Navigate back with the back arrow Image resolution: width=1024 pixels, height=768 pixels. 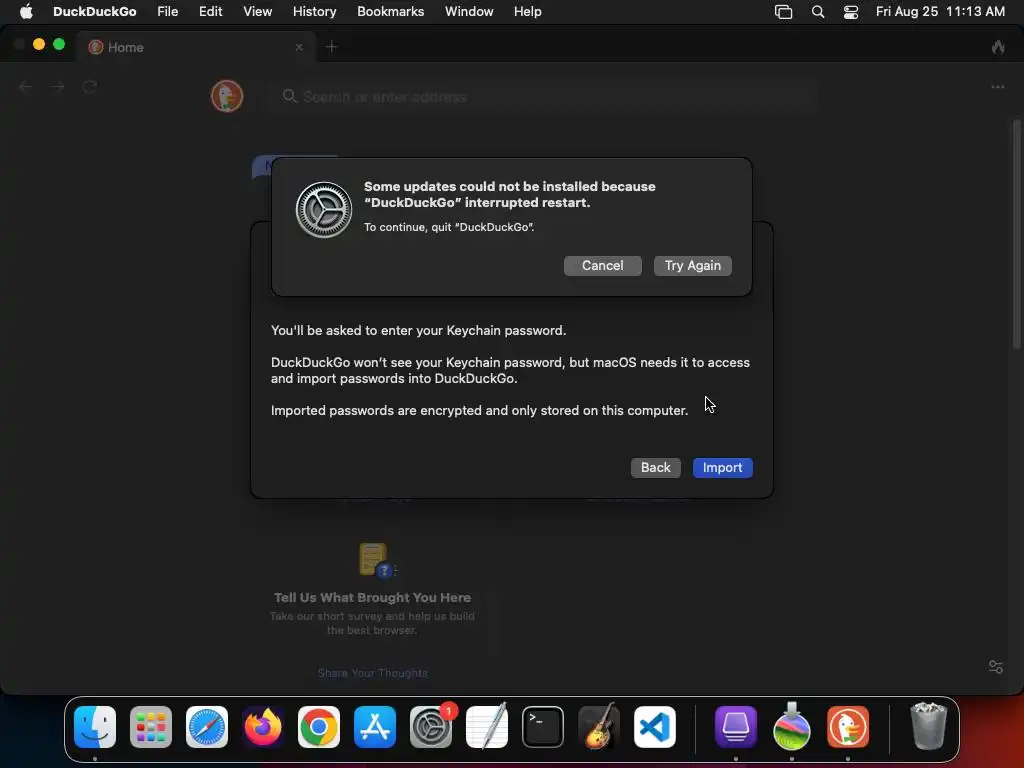(25, 87)
